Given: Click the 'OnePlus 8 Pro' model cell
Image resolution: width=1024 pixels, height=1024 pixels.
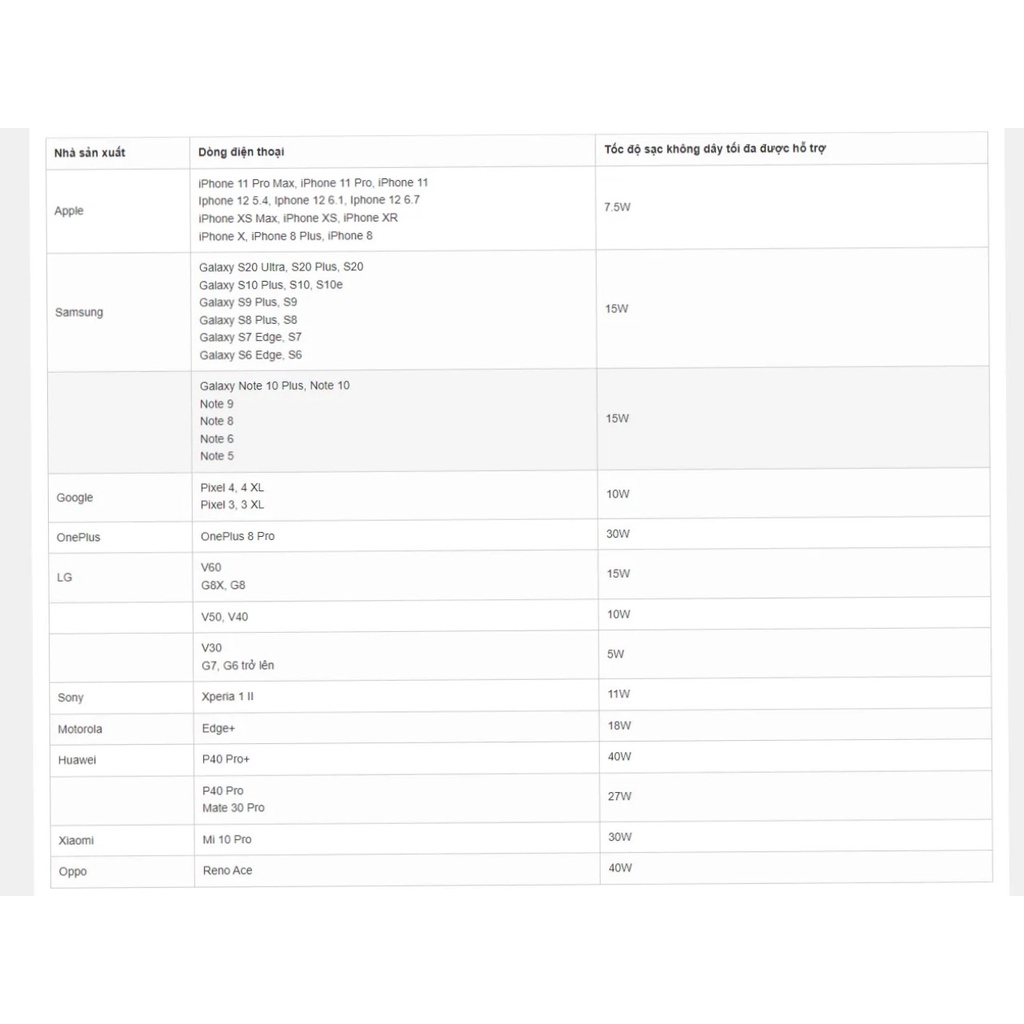Looking at the screenshot, I should click(394, 536).
